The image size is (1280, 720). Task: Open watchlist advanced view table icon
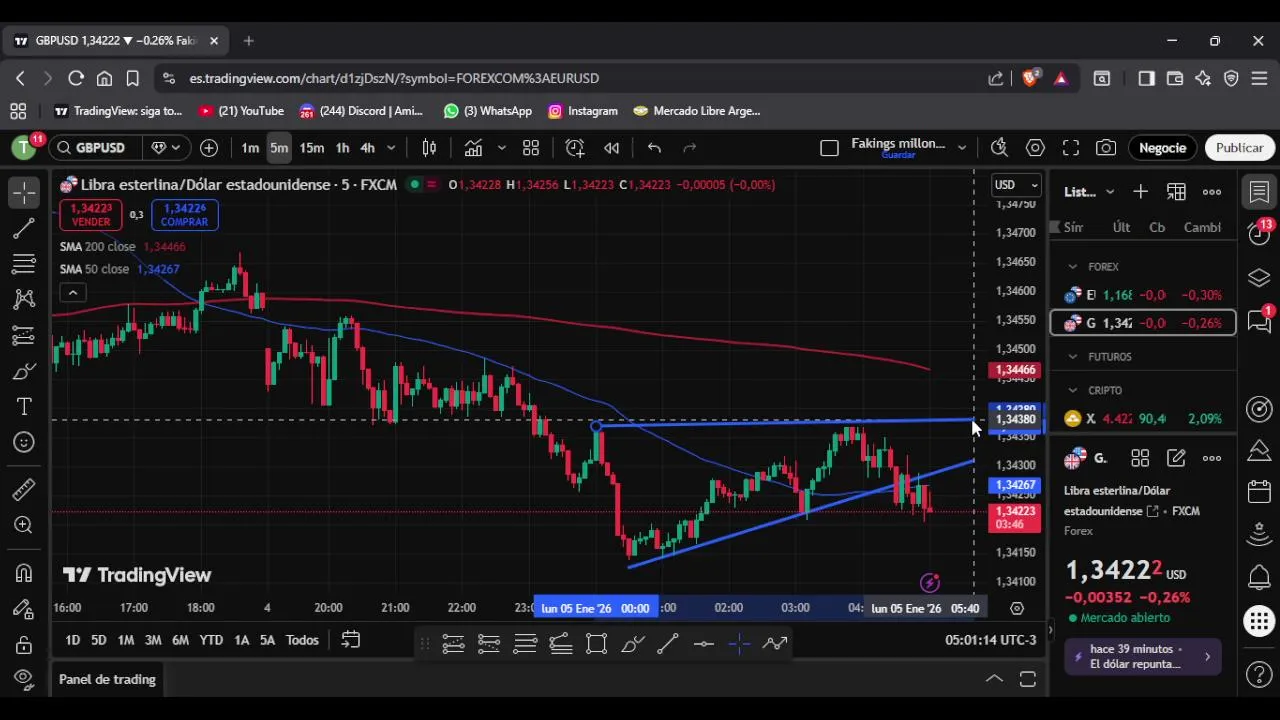[x=1176, y=192]
